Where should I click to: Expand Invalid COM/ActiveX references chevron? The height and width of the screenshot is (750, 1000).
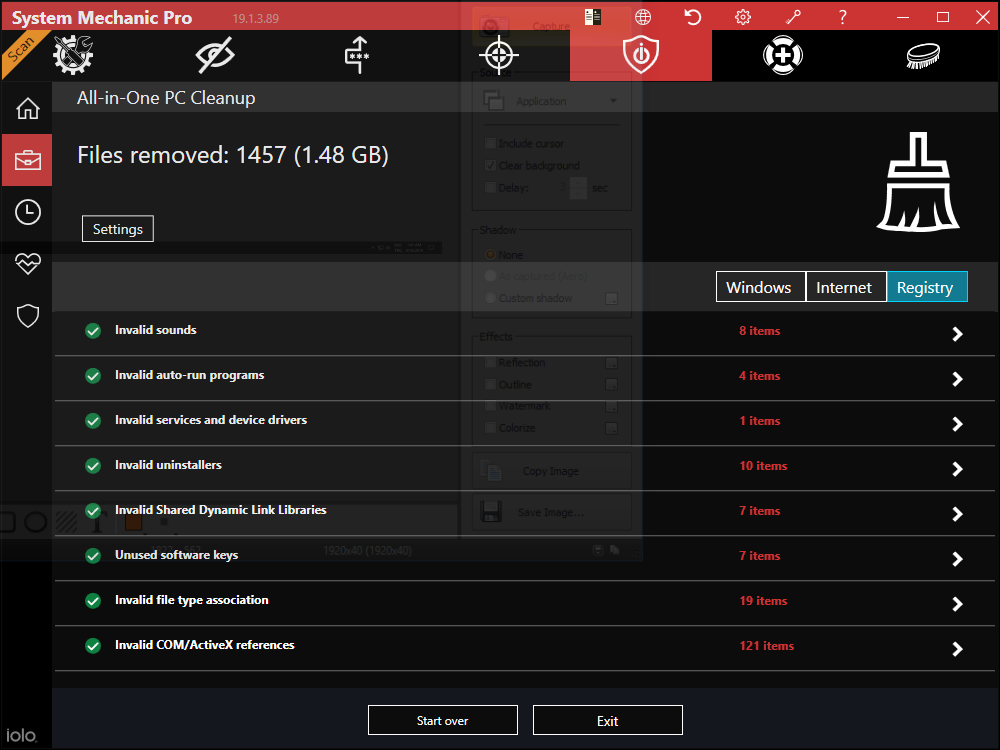click(x=957, y=649)
